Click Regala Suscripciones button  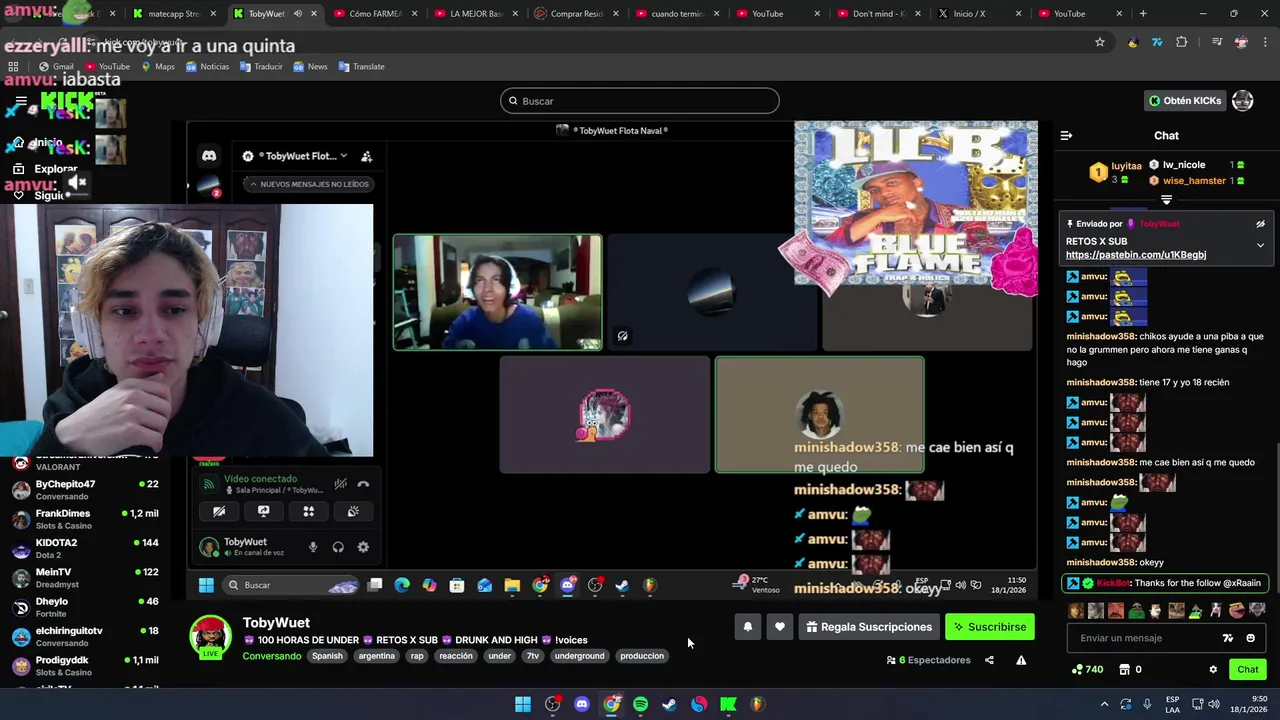click(x=868, y=627)
